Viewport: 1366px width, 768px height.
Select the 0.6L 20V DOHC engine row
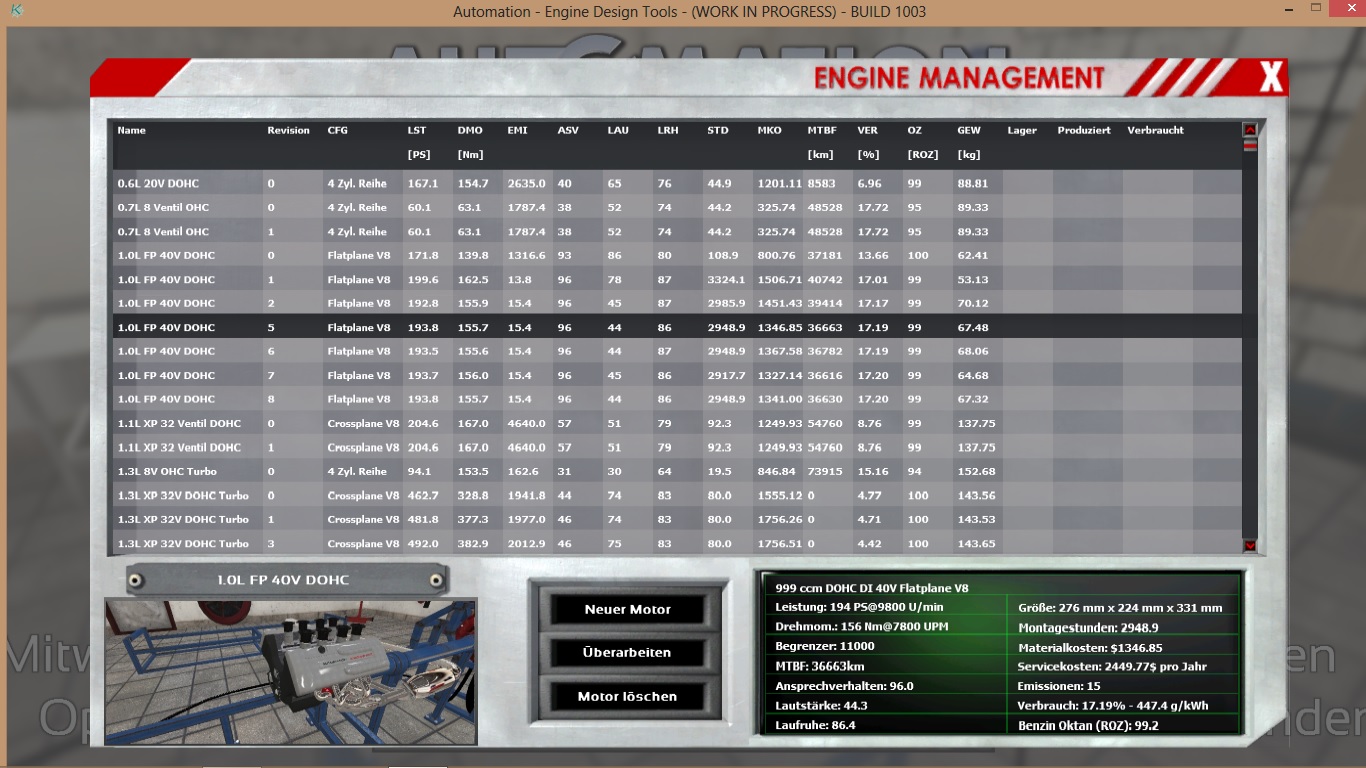pos(677,183)
